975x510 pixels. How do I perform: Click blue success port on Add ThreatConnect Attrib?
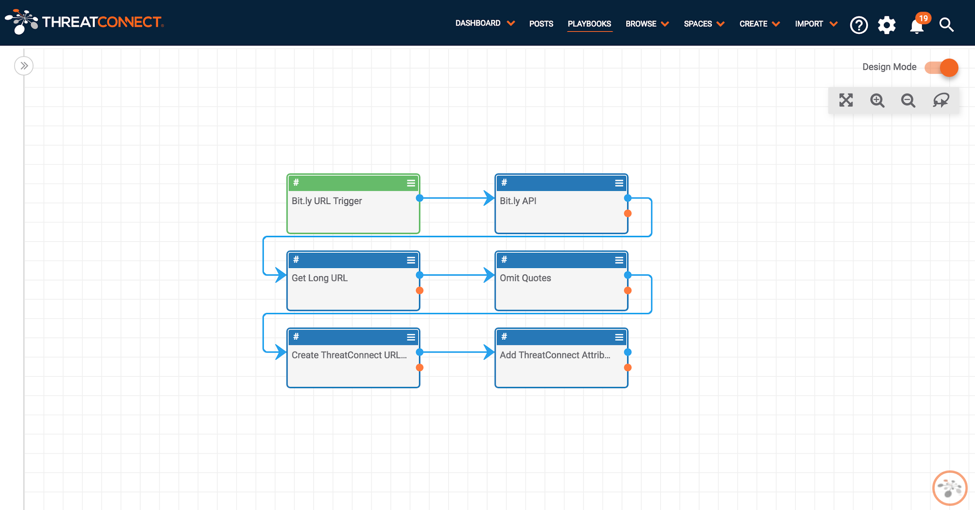point(628,352)
